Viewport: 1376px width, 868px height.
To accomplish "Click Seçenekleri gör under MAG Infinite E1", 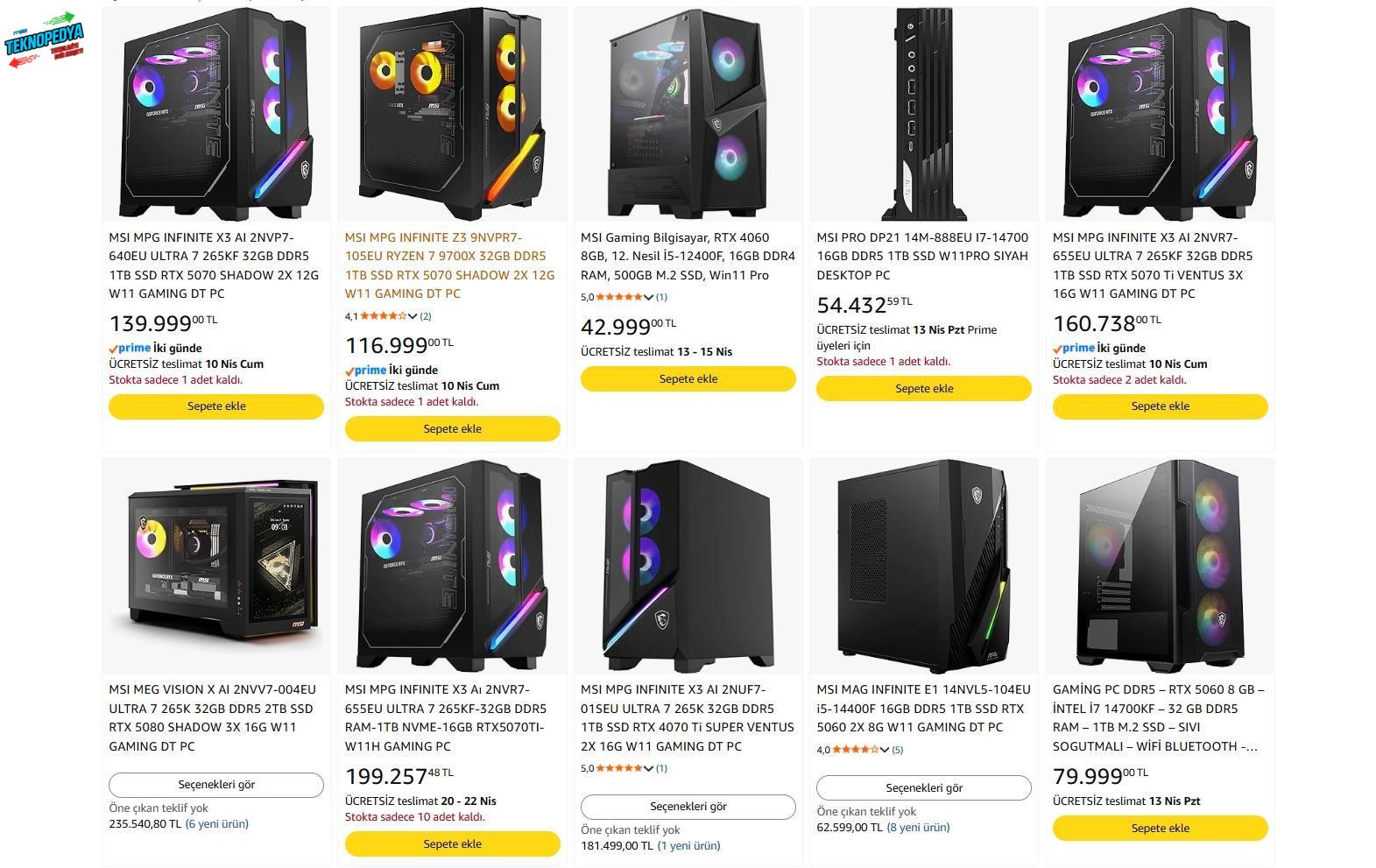I will point(923,787).
